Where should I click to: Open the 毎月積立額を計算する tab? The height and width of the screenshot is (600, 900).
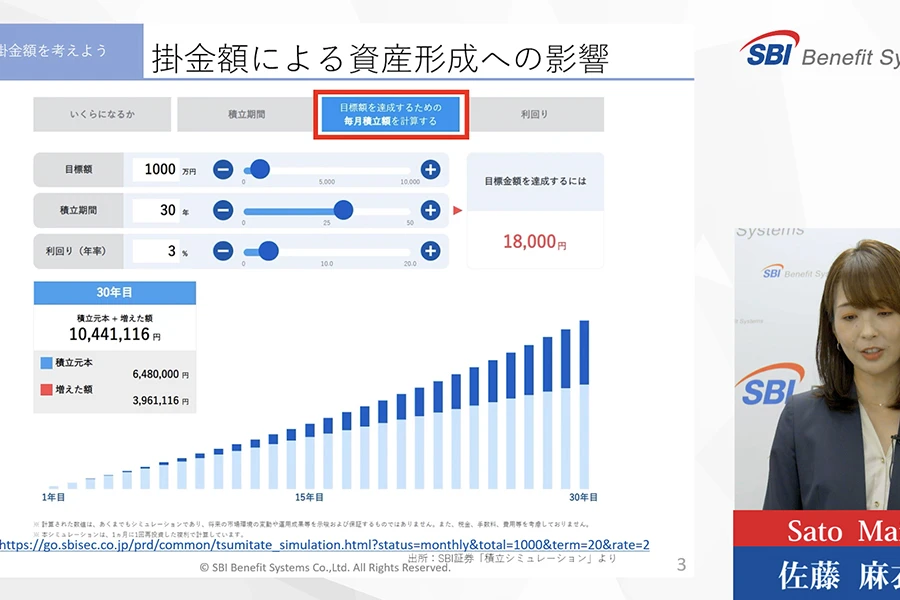[x=391, y=114]
